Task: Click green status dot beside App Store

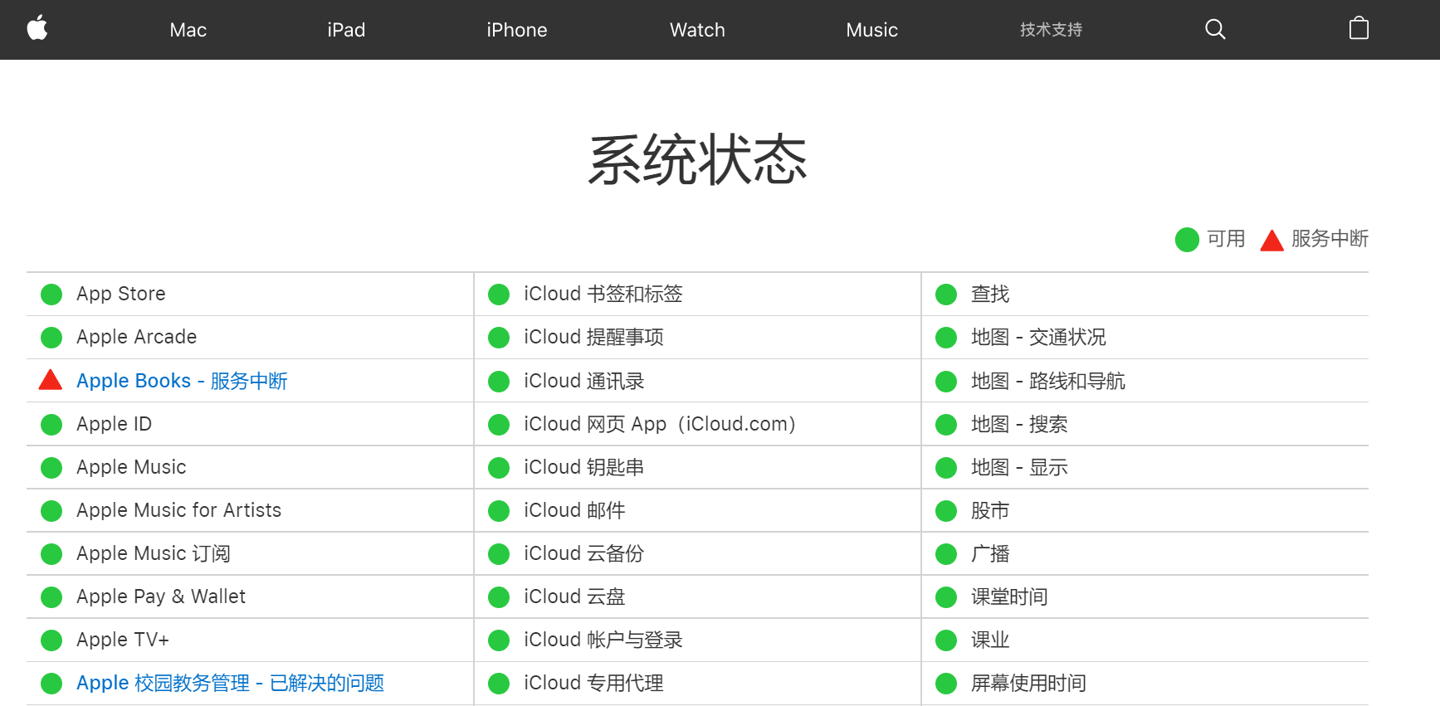Action: click(x=51, y=294)
